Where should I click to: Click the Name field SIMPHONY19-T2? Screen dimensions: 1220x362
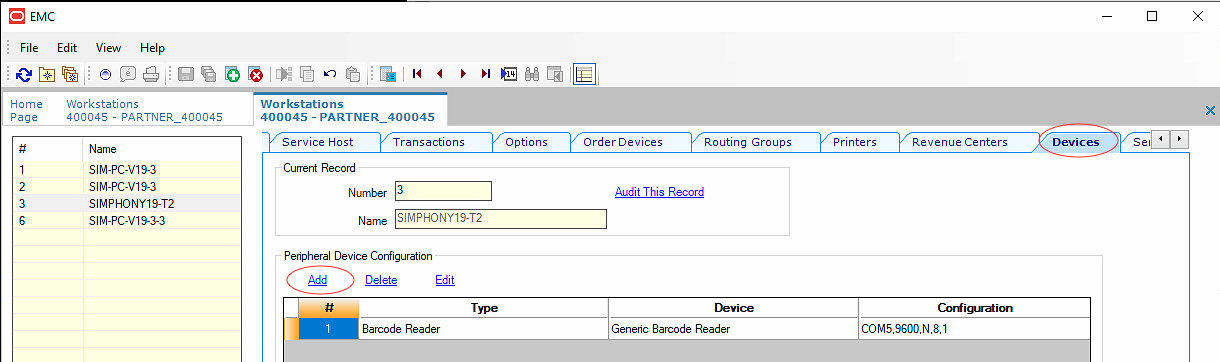point(500,219)
